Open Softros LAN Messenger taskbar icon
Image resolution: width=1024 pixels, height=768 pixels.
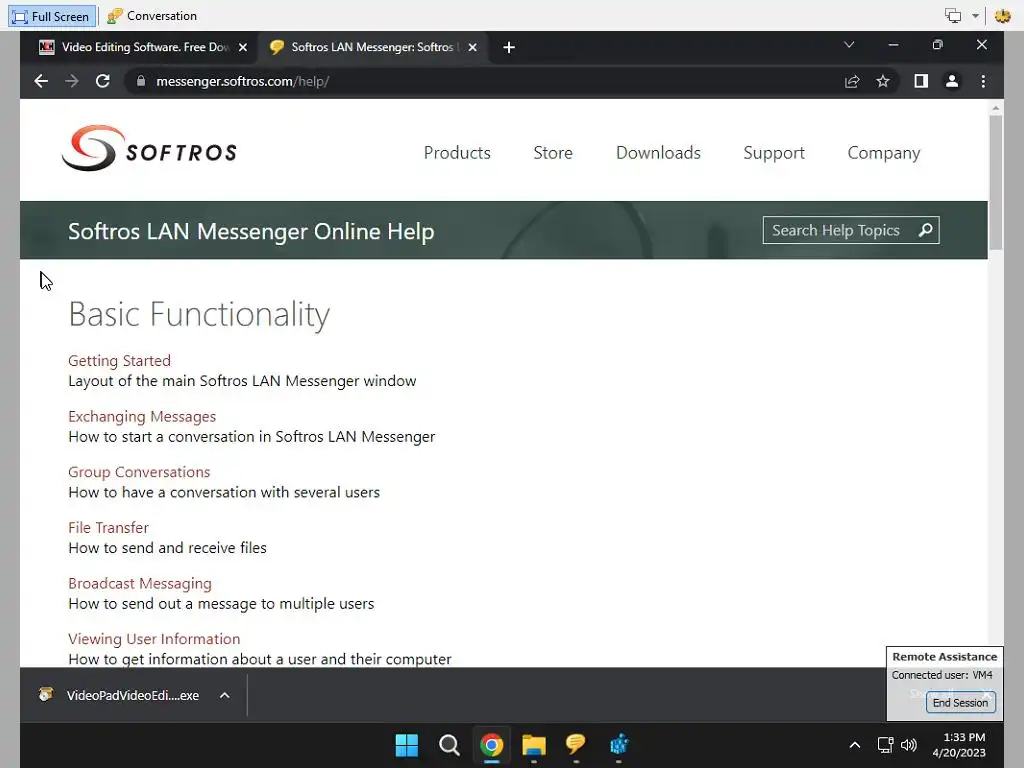click(x=576, y=744)
